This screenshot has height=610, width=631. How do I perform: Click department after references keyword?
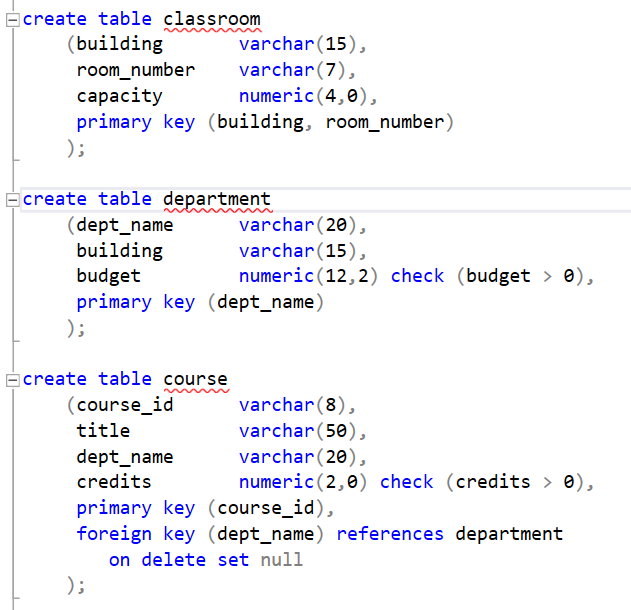tap(509, 534)
